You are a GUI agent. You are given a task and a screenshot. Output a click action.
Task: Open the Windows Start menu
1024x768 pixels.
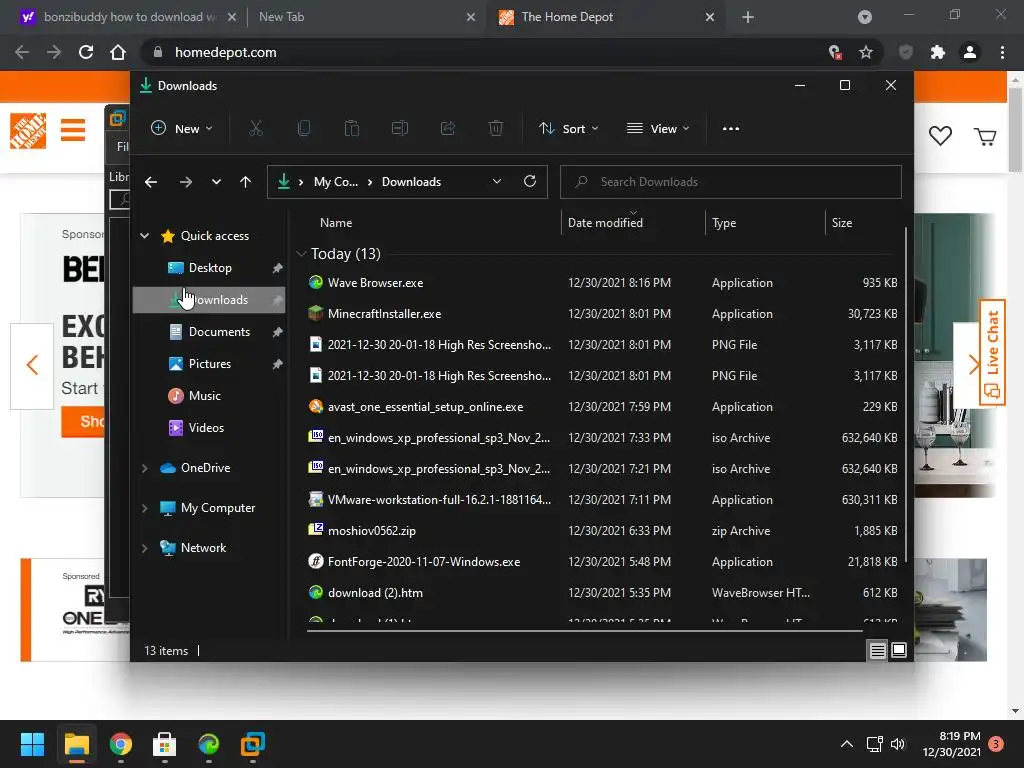click(x=32, y=744)
